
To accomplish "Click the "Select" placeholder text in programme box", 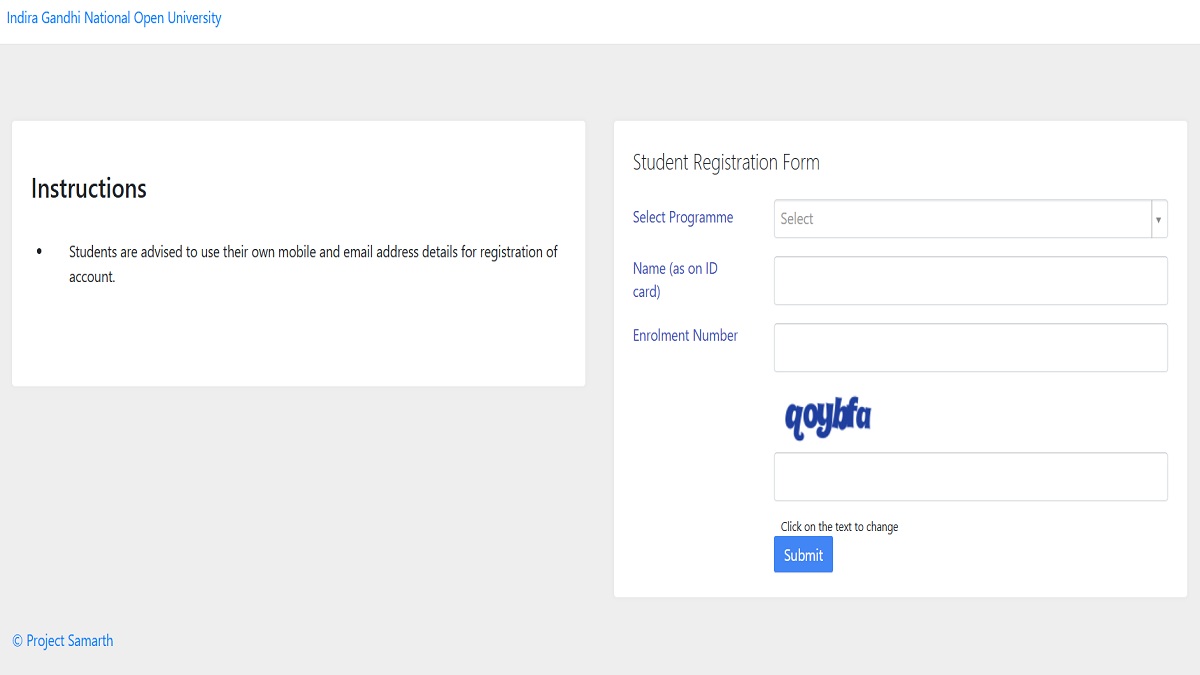I will pyautogui.click(x=797, y=219).
